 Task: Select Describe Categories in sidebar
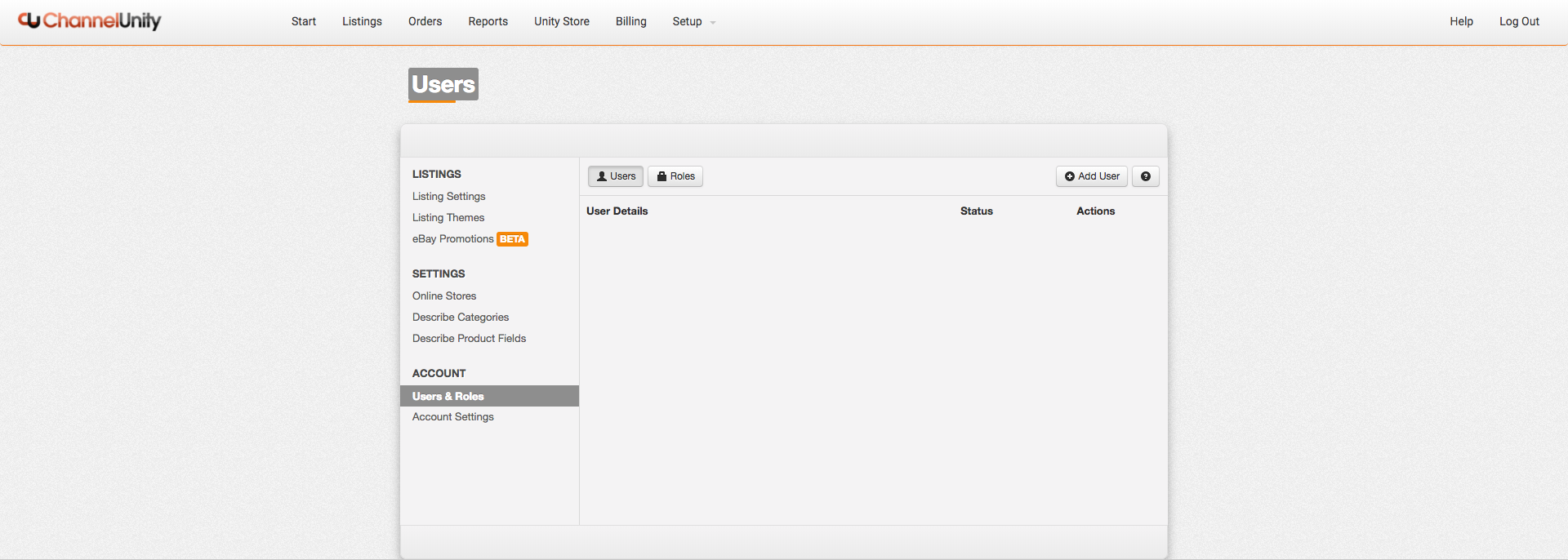coord(460,318)
